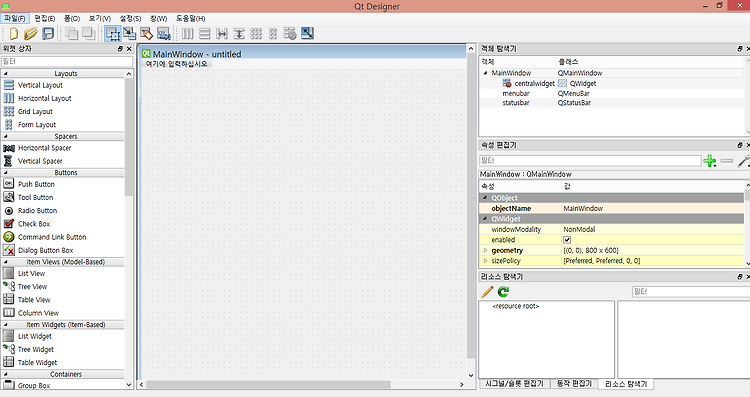
Task: Apply Lay Out in a Grid
Action: tap(256, 33)
